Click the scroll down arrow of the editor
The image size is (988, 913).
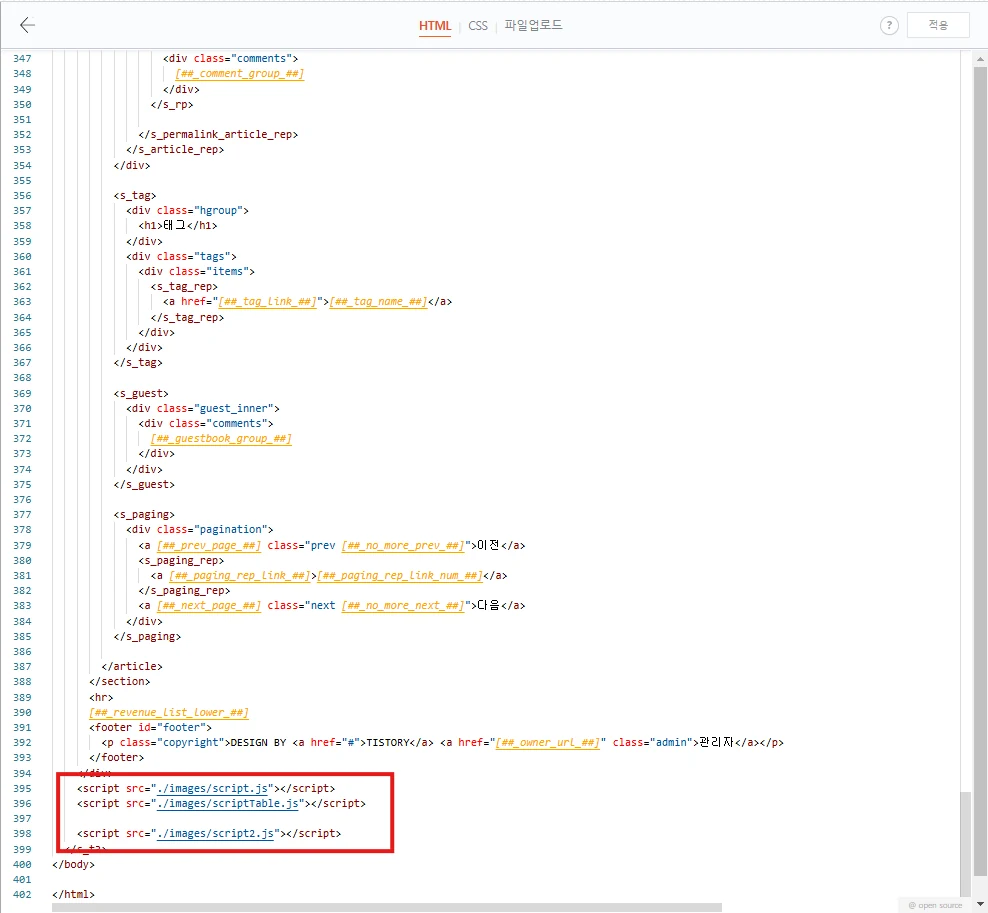click(x=979, y=904)
